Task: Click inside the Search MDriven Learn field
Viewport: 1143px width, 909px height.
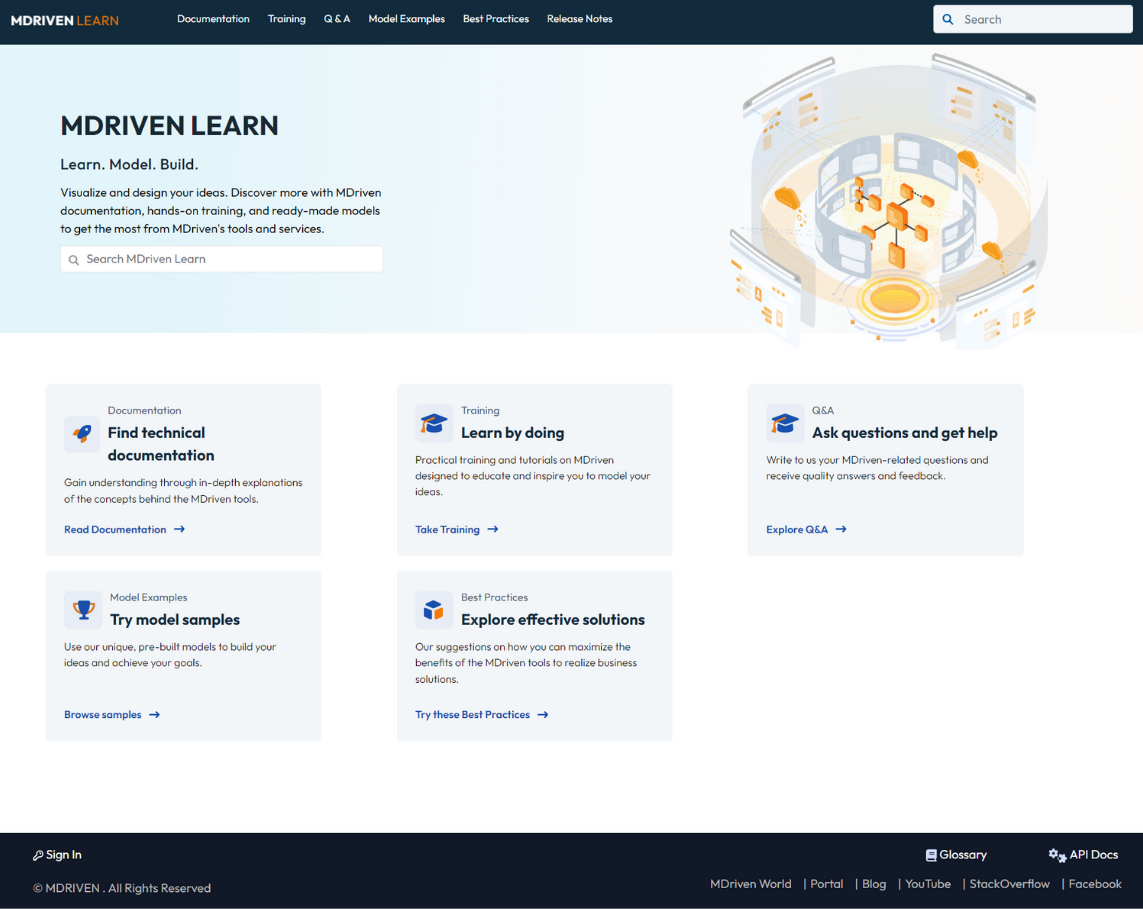Action: 221,258
